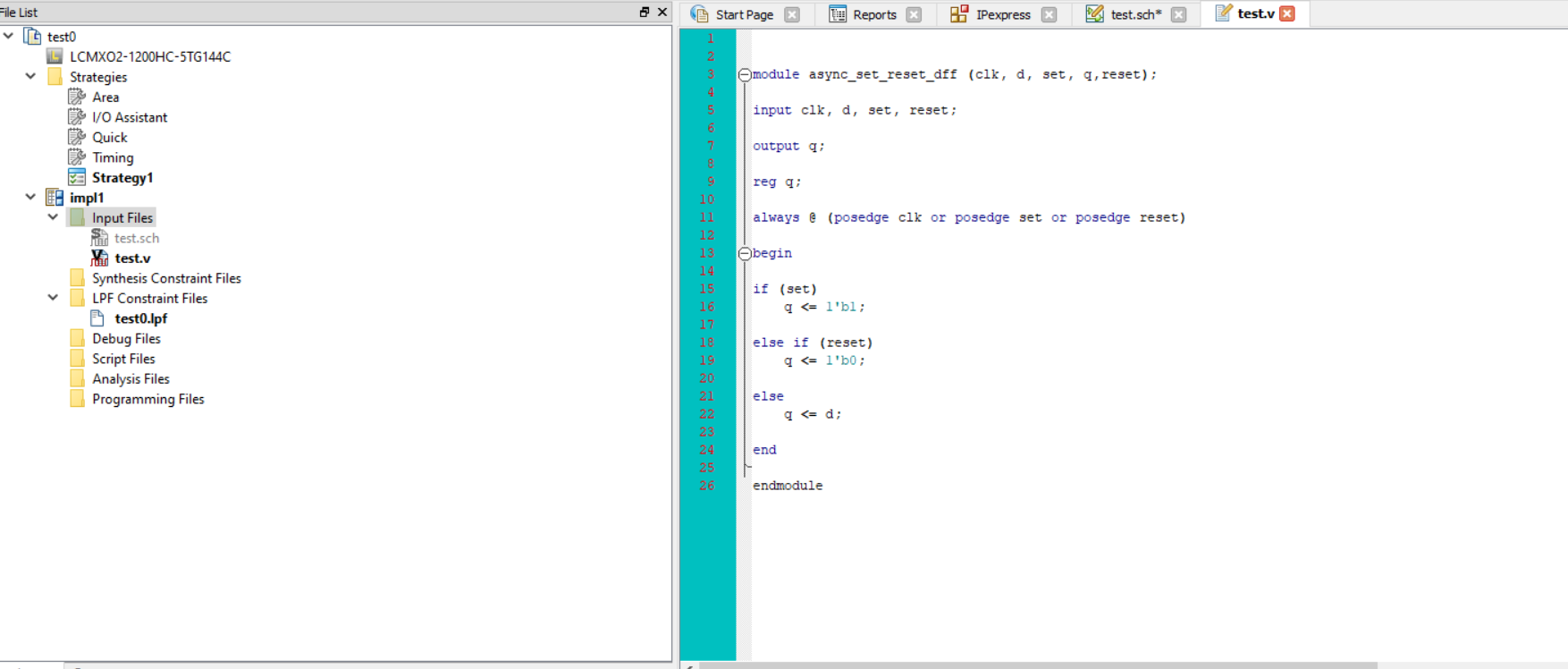
Task: Collapse the LPF Constraint Files node
Action: click(53, 297)
